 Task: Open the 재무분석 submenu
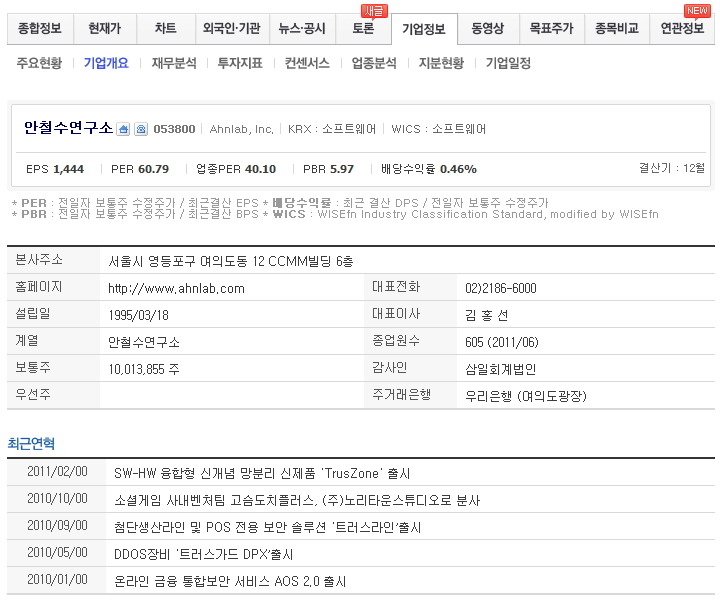point(173,63)
